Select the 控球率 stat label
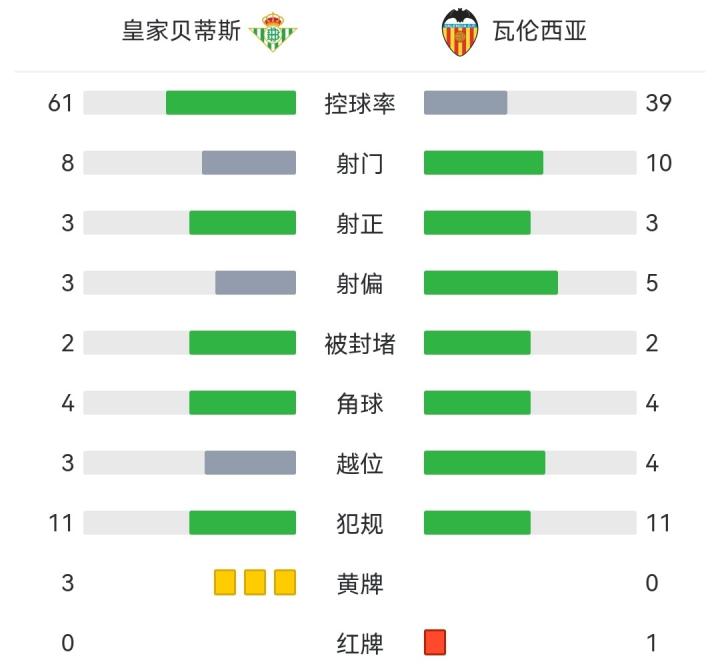The width and height of the screenshot is (720, 666). pos(360,103)
